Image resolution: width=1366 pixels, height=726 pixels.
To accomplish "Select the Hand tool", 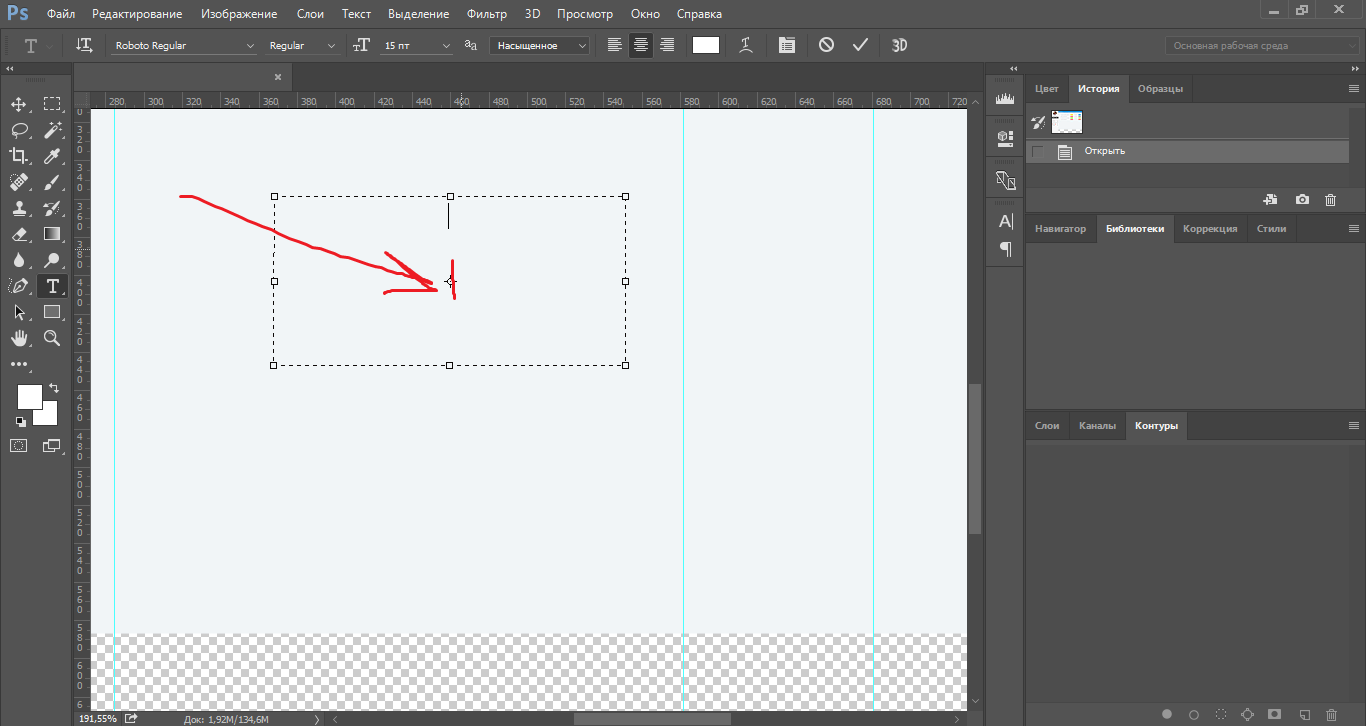I will coord(19,338).
